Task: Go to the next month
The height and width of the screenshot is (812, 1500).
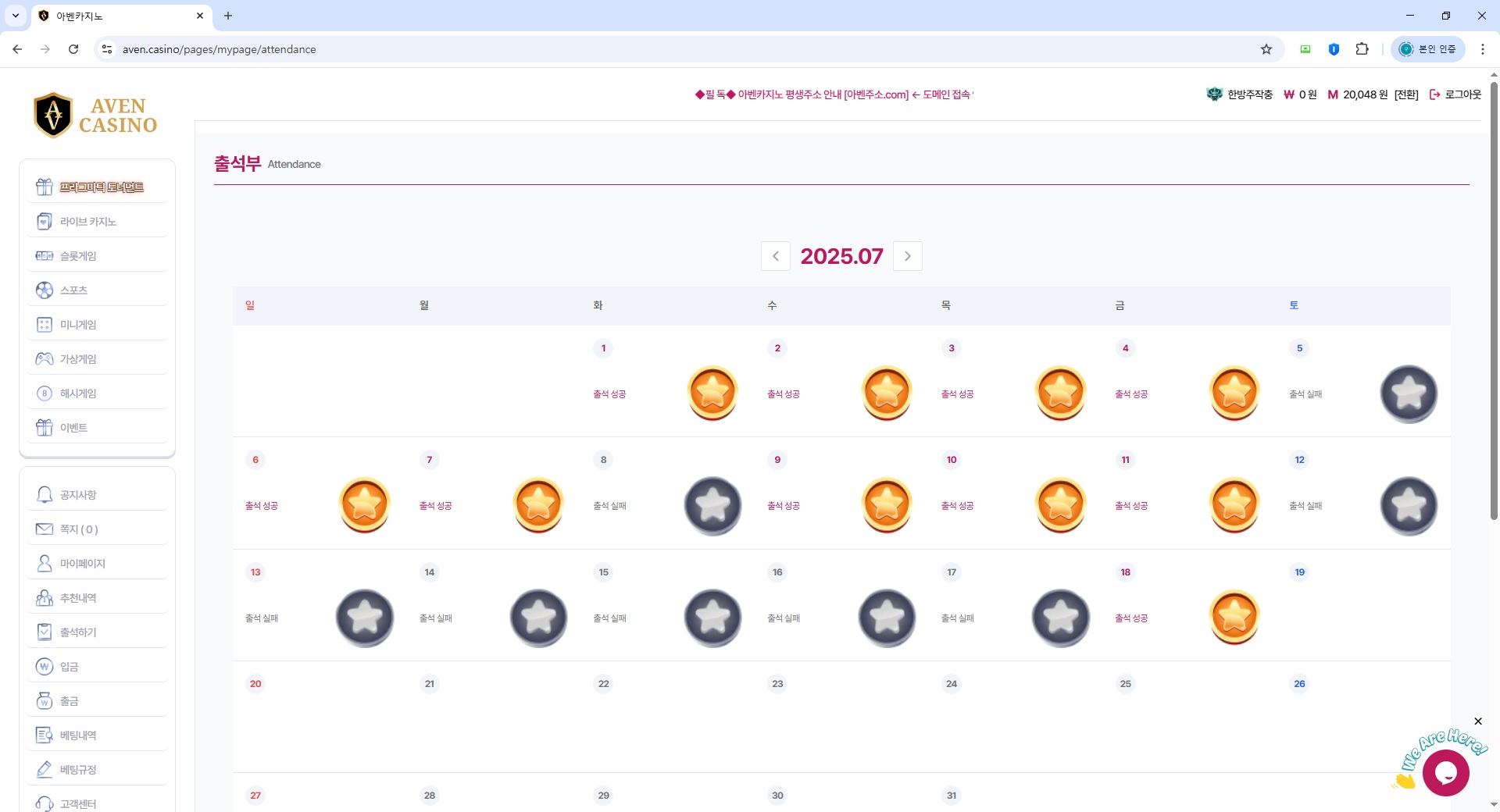Action: (x=908, y=256)
